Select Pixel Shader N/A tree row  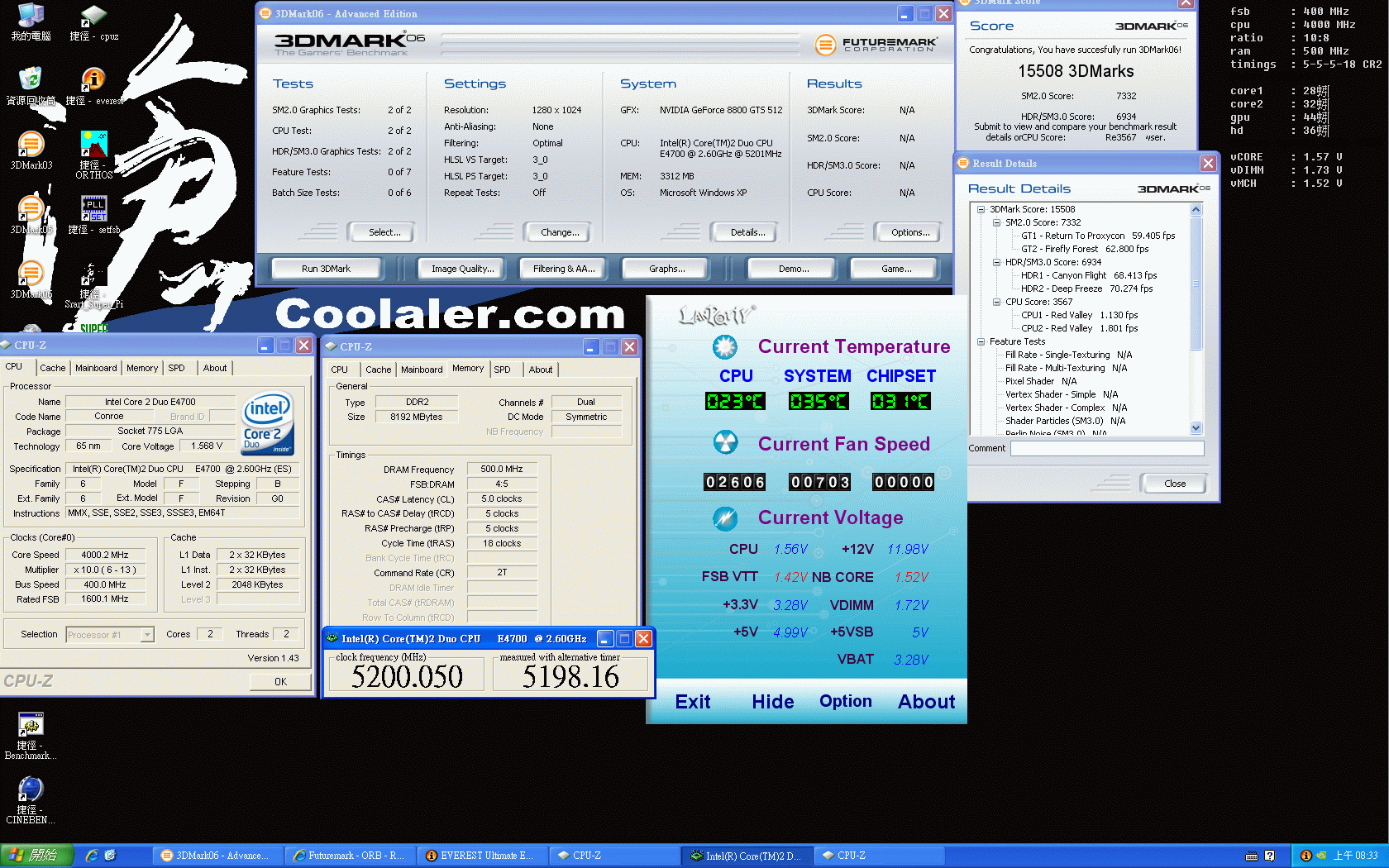1041,381
